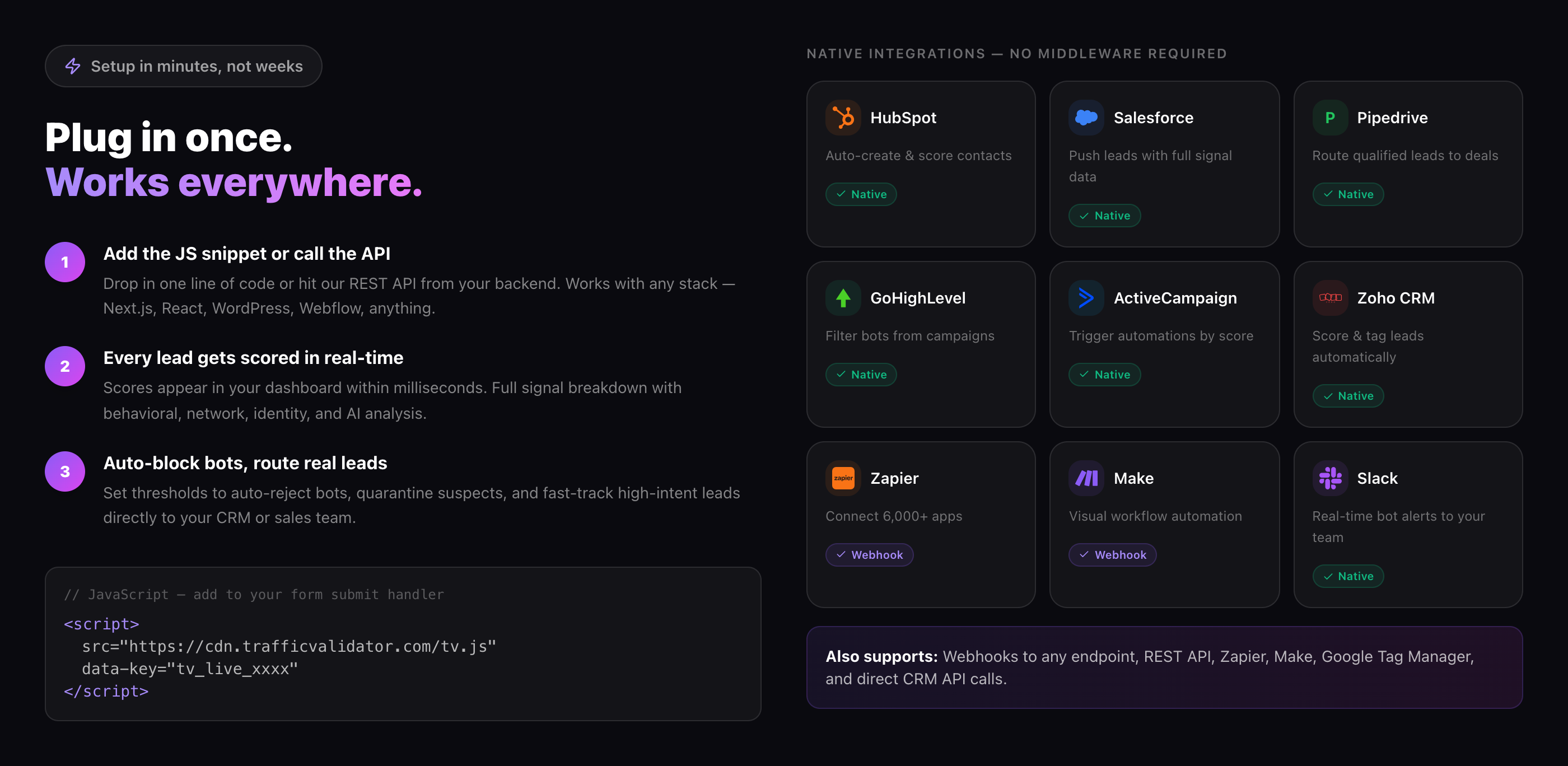Click the Native badge on Slack card

click(1348, 576)
